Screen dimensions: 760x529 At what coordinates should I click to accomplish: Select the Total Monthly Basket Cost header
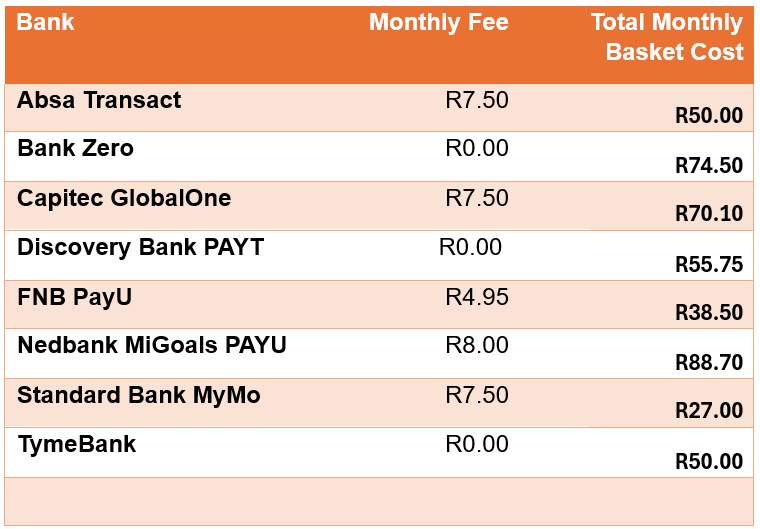pyautogui.click(x=666, y=37)
